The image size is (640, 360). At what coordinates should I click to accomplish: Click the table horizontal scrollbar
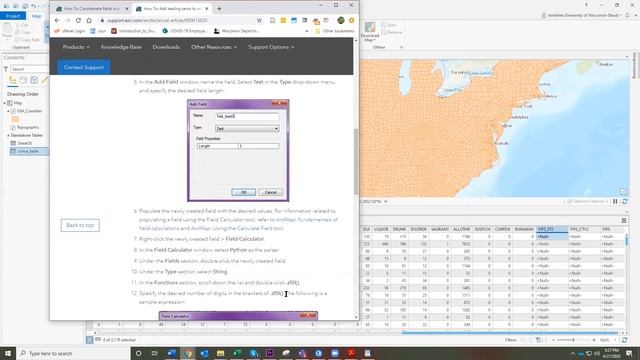tap(509, 333)
